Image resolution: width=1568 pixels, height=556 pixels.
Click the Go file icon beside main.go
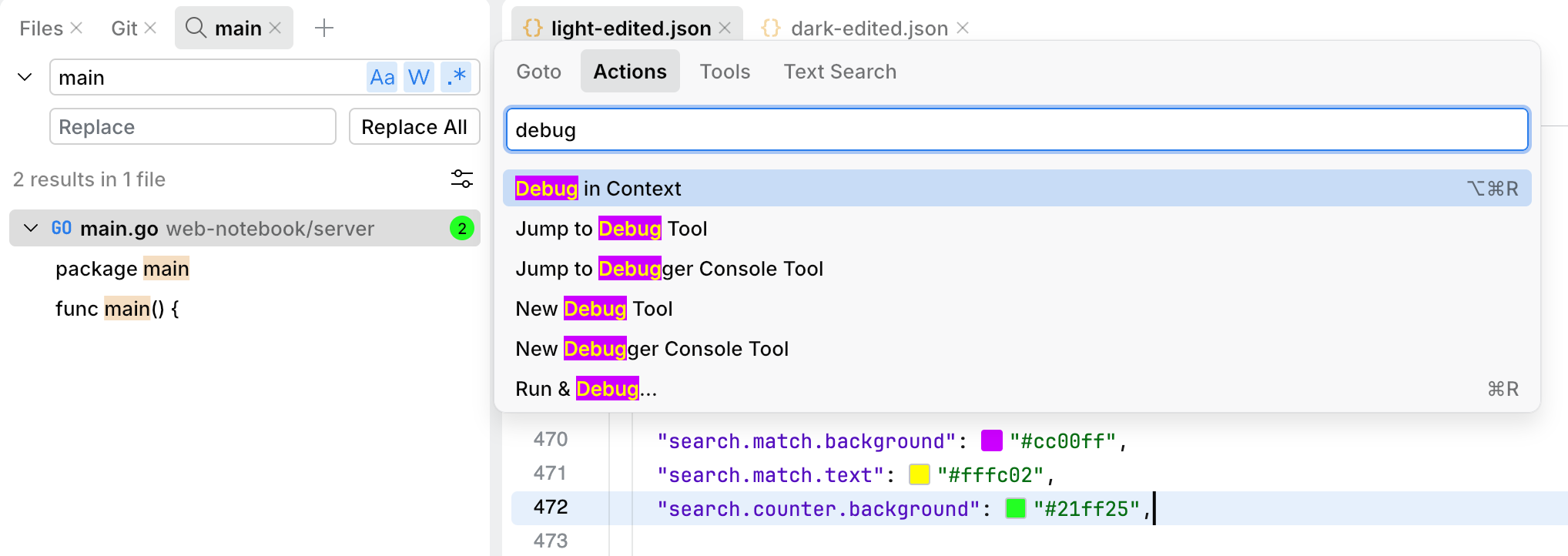coord(62,229)
